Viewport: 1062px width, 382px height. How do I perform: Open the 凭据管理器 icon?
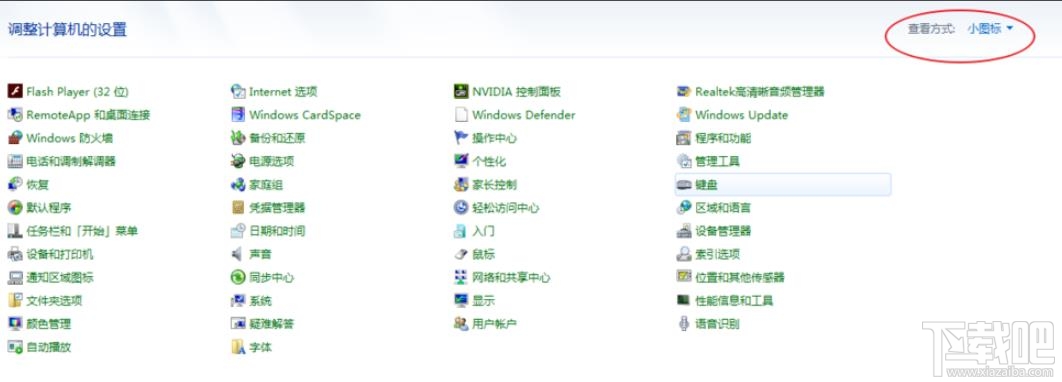[x=238, y=207]
